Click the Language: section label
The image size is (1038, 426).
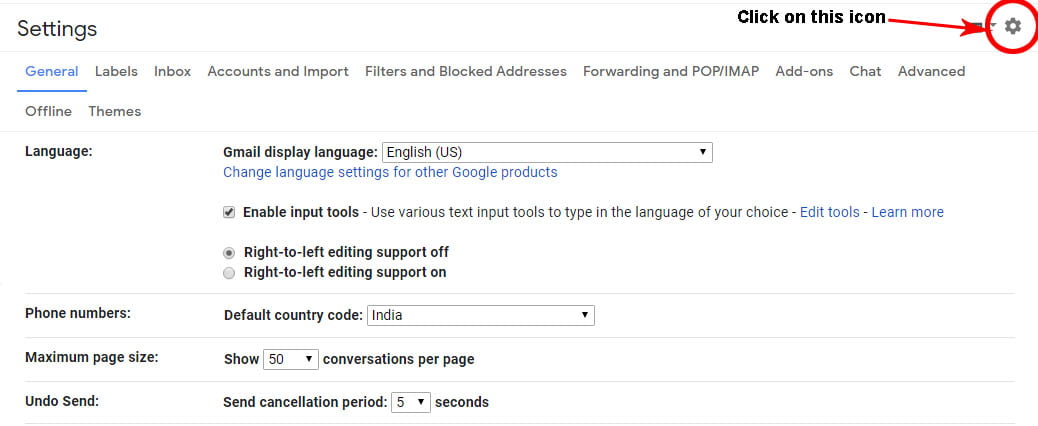click(x=59, y=151)
